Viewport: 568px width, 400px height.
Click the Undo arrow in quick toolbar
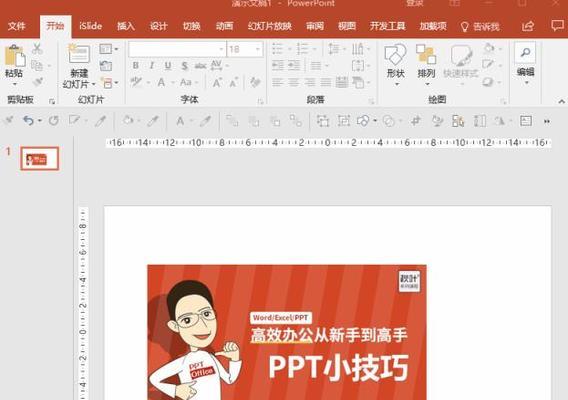tap(29, 120)
